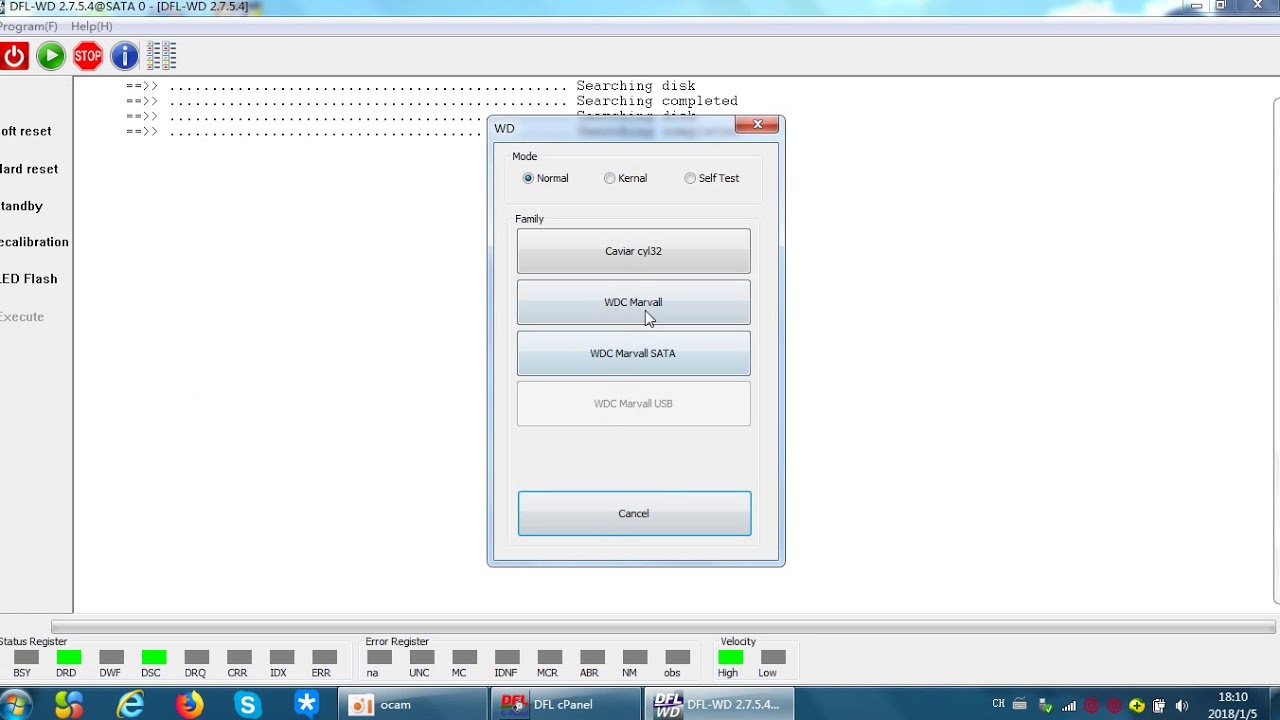Click Soft reset in left panel
Screen dimensions: 1280x720
[26, 131]
